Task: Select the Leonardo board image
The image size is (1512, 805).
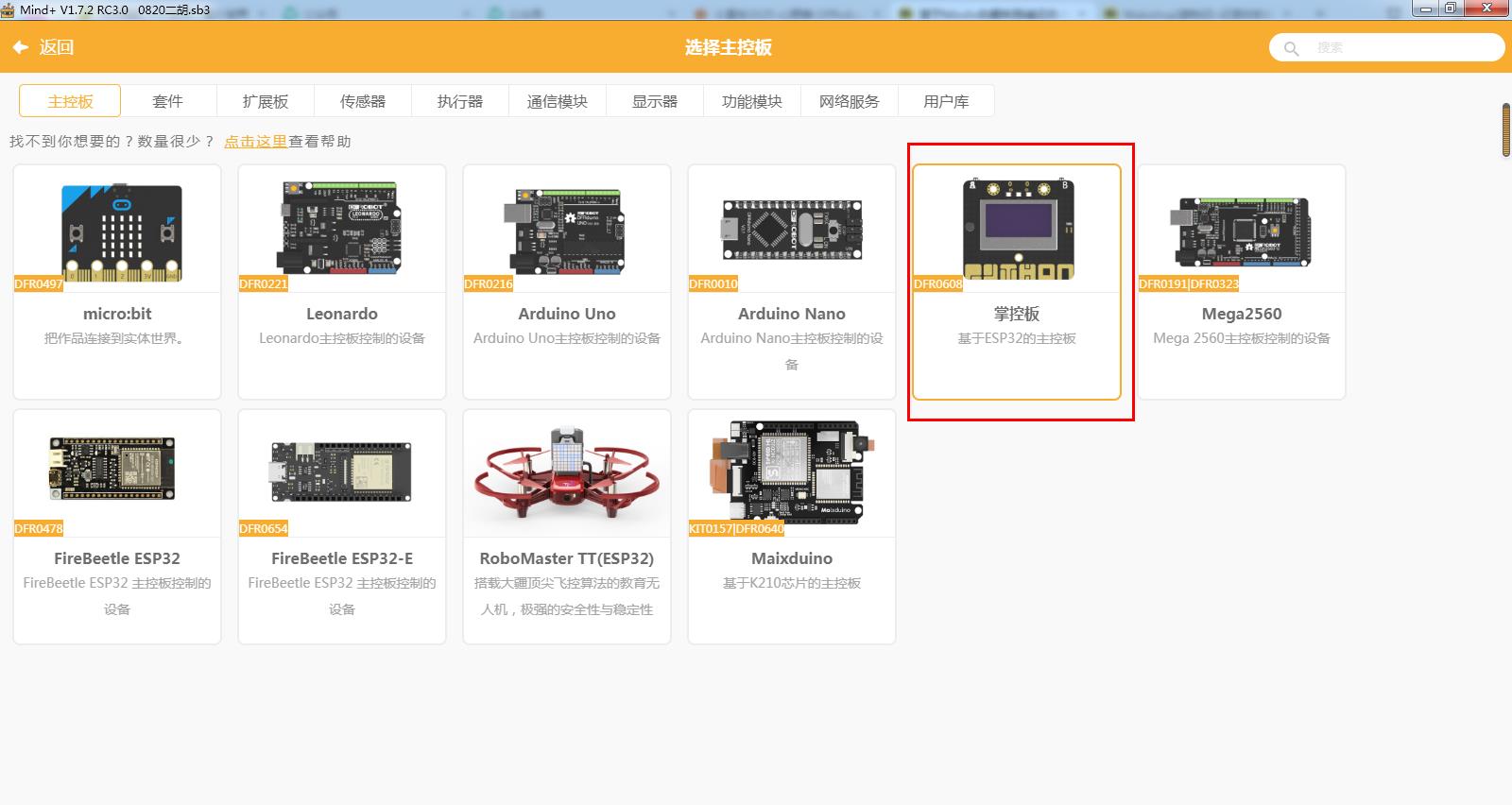Action: [342, 227]
